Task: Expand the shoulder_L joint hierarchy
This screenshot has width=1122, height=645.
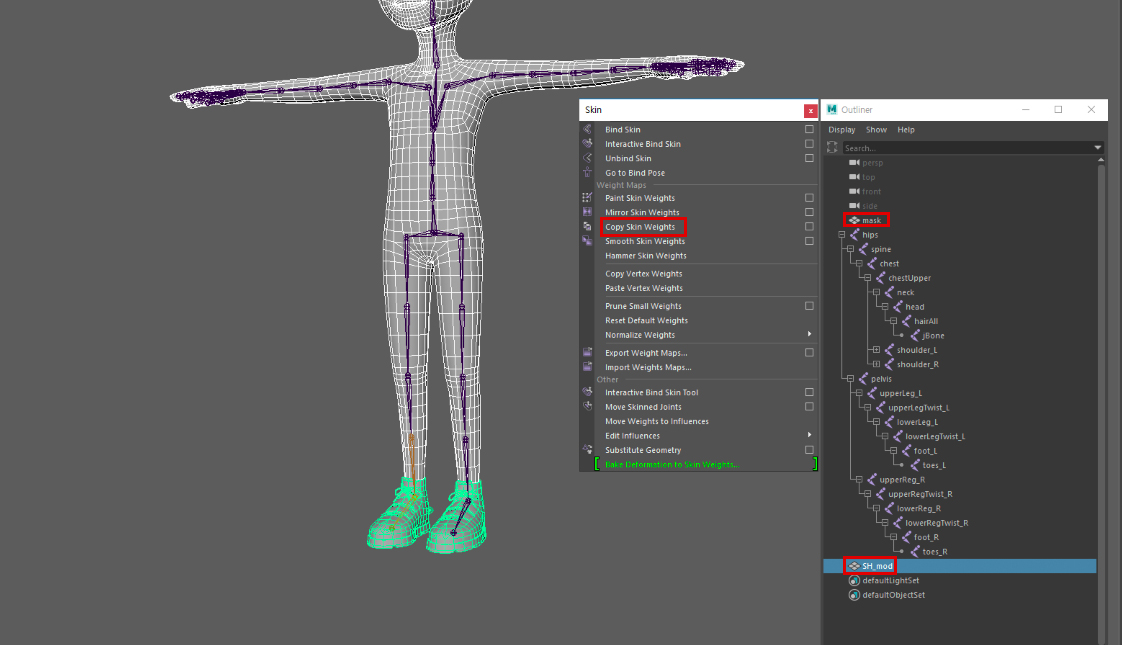Action: [876, 350]
